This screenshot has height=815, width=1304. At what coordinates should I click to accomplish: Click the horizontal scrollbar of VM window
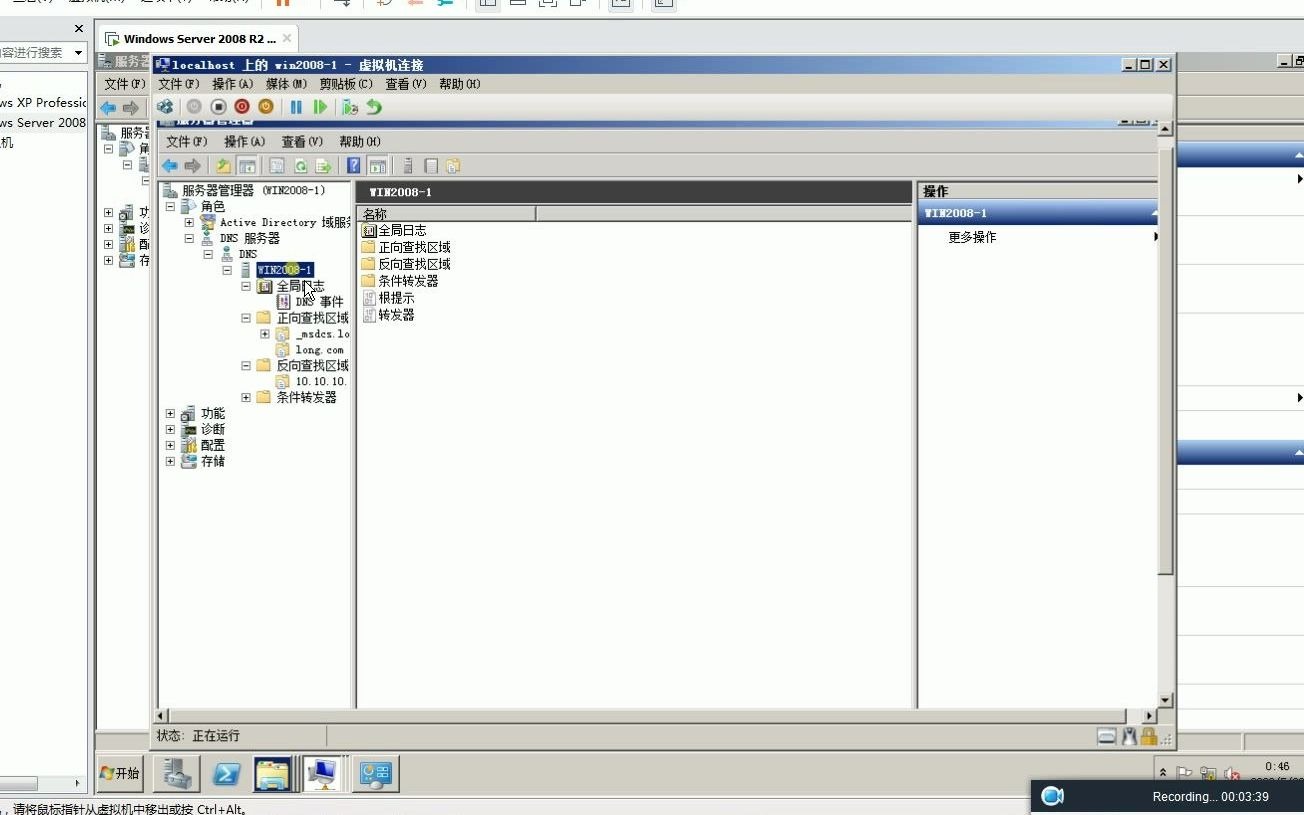coord(649,716)
